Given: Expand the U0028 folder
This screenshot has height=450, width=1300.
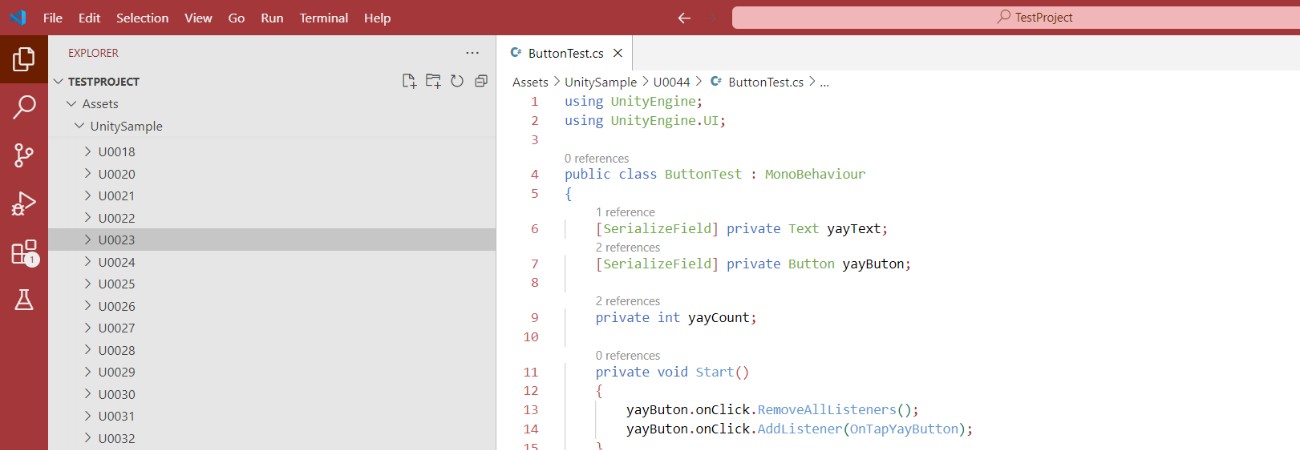Looking at the screenshot, I should pyautogui.click(x=271, y=350).
